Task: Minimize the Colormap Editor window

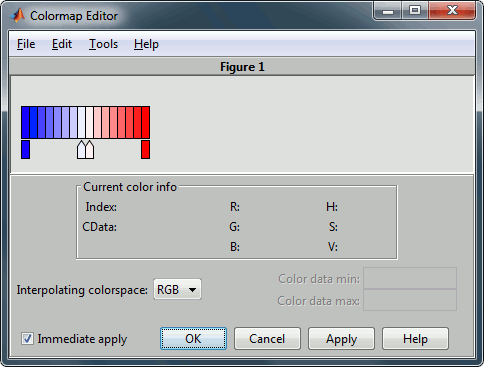Action: click(x=388, y=11)
